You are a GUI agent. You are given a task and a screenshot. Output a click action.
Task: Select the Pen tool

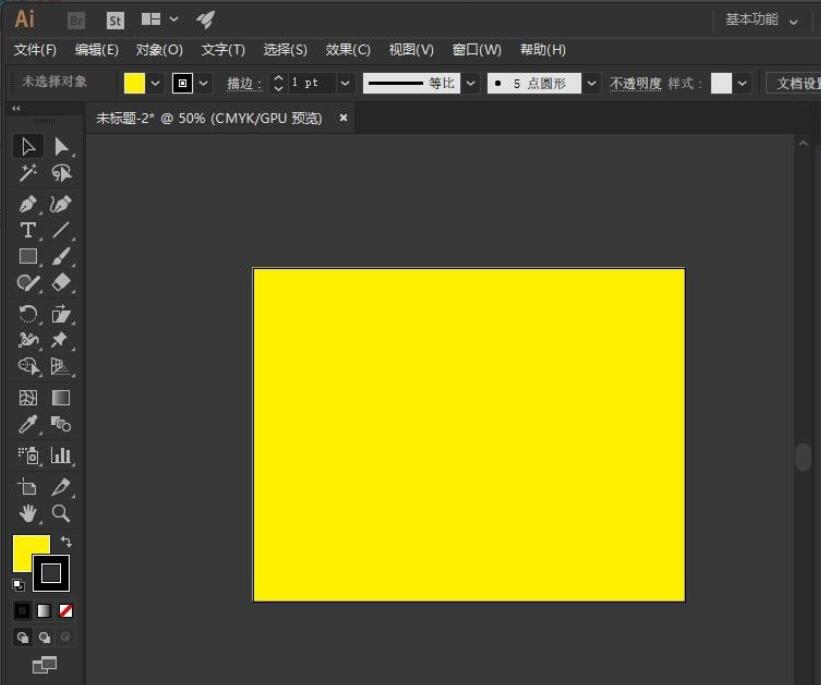[x=28, y=204]
